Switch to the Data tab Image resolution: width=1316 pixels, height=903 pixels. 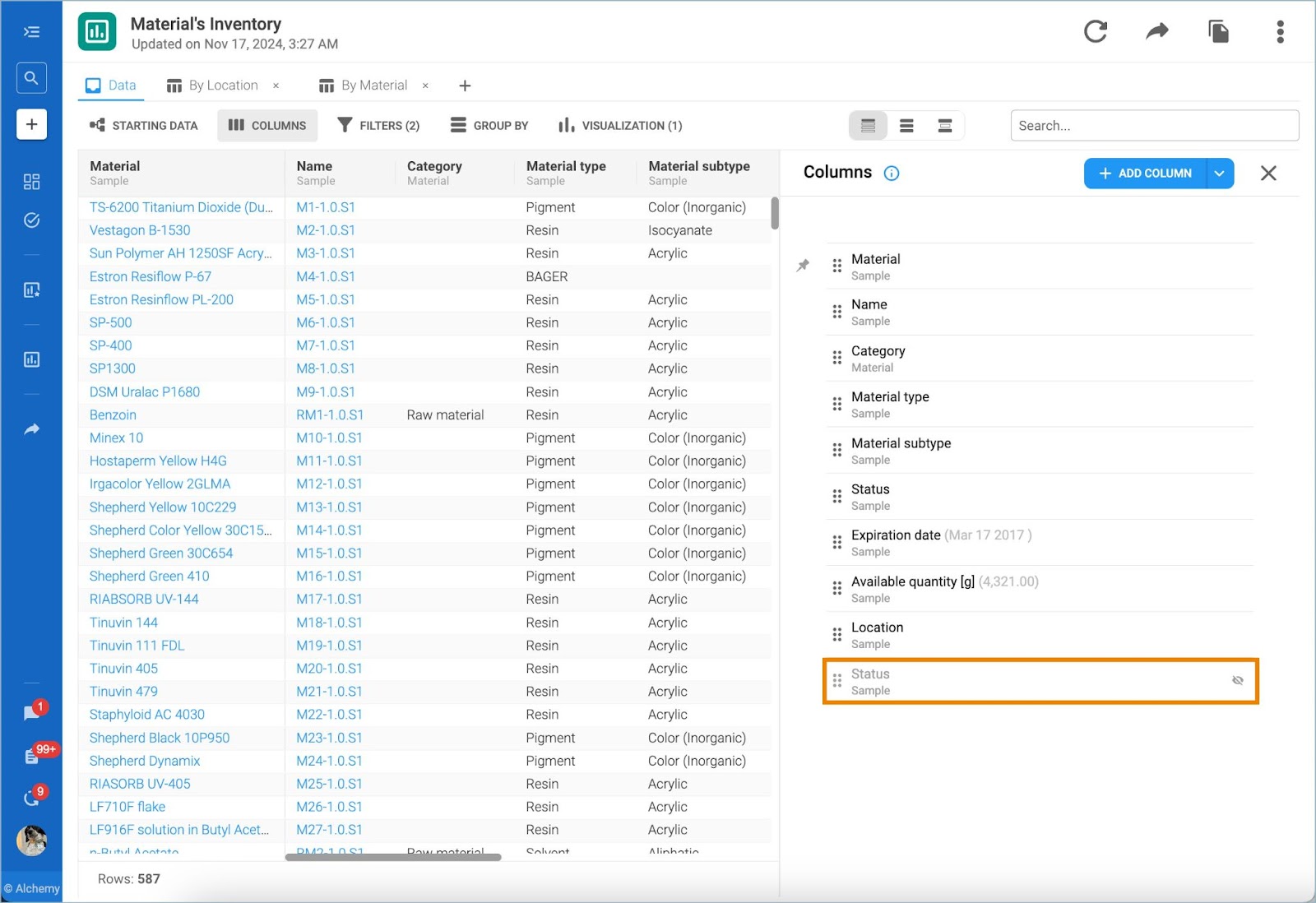(x=111, y=86)
